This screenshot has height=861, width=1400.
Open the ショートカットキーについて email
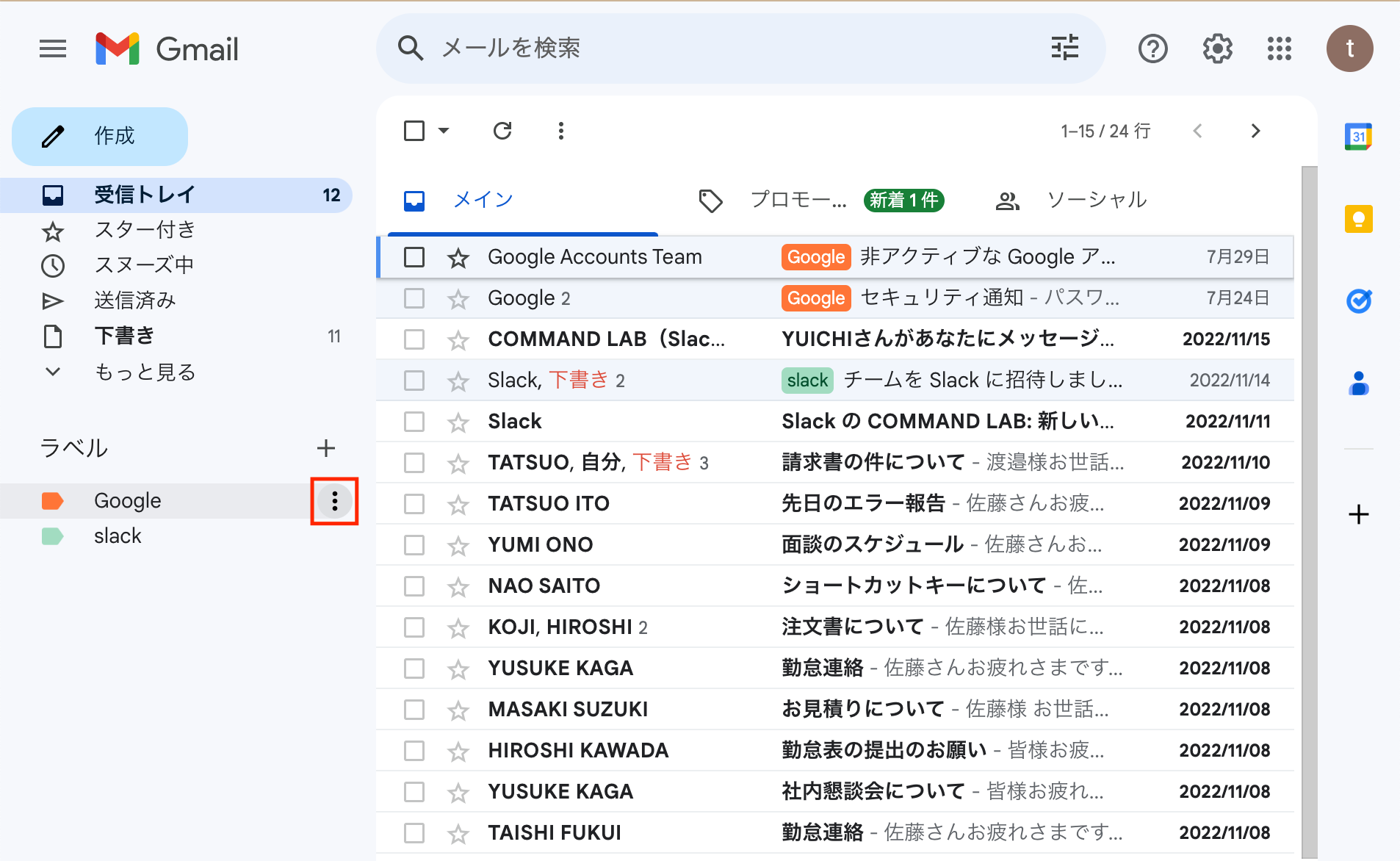pos(834,586)
